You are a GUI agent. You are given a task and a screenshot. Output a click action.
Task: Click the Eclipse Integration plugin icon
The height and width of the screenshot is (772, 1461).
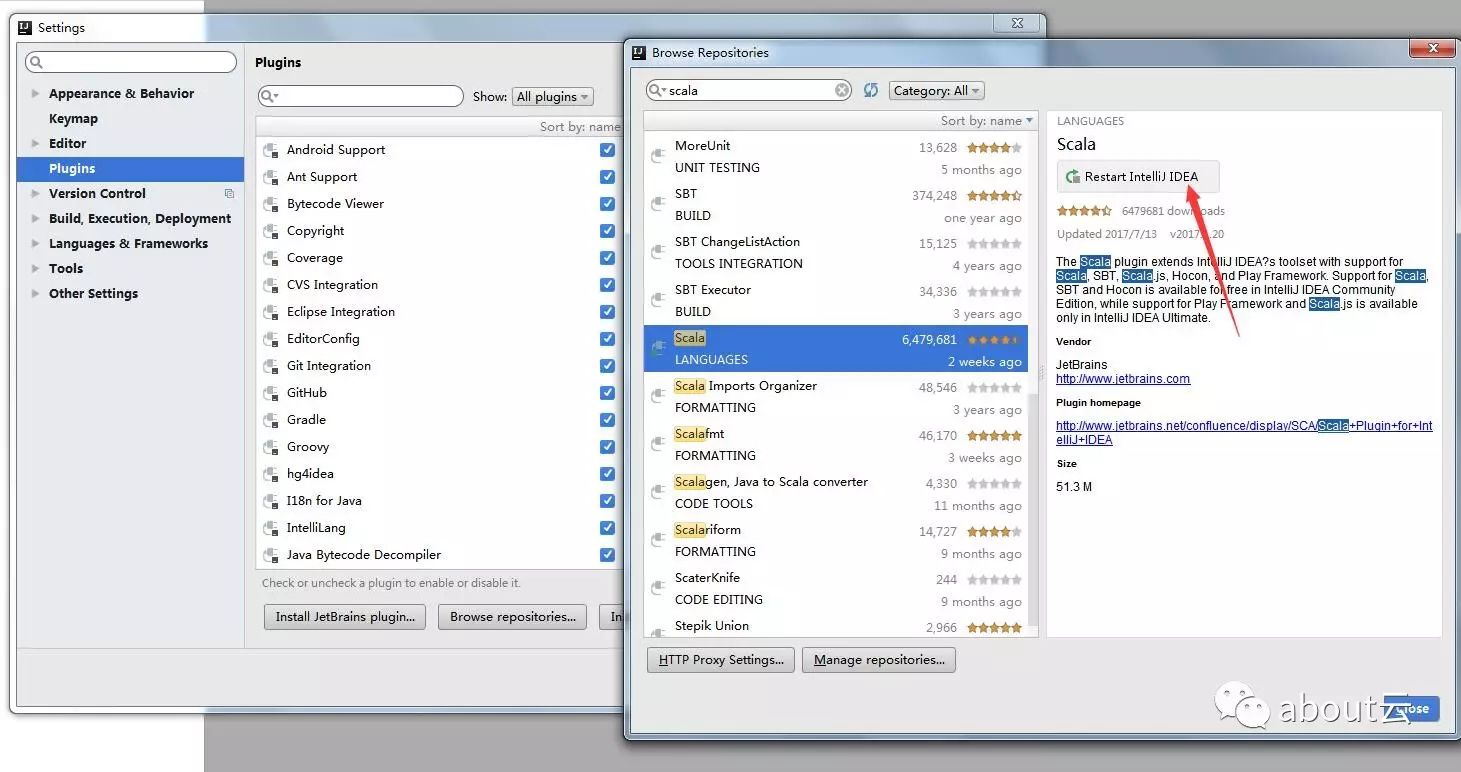[270, 313]
